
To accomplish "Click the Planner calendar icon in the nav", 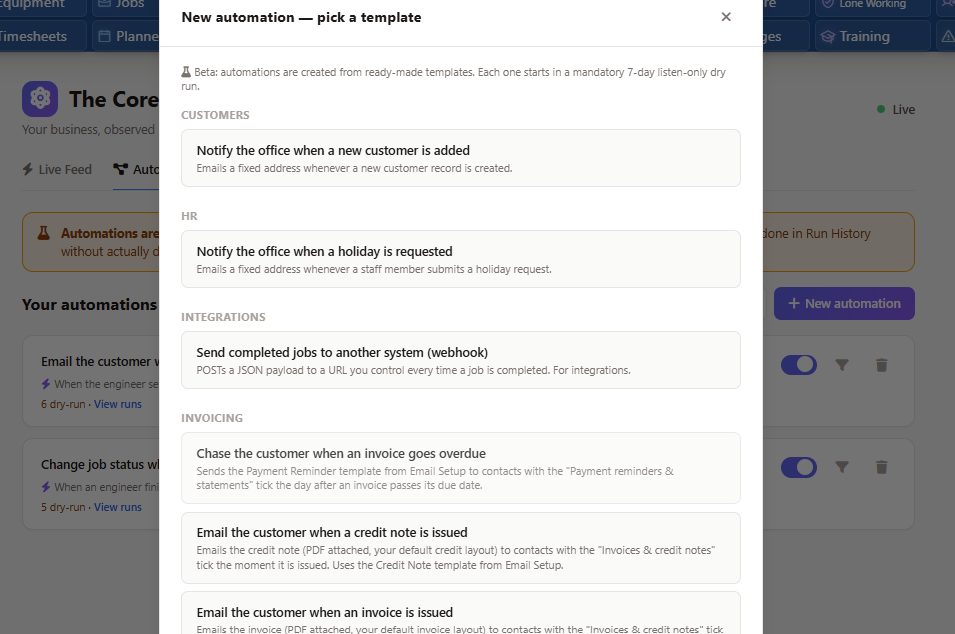I will [x=105, y=37].
